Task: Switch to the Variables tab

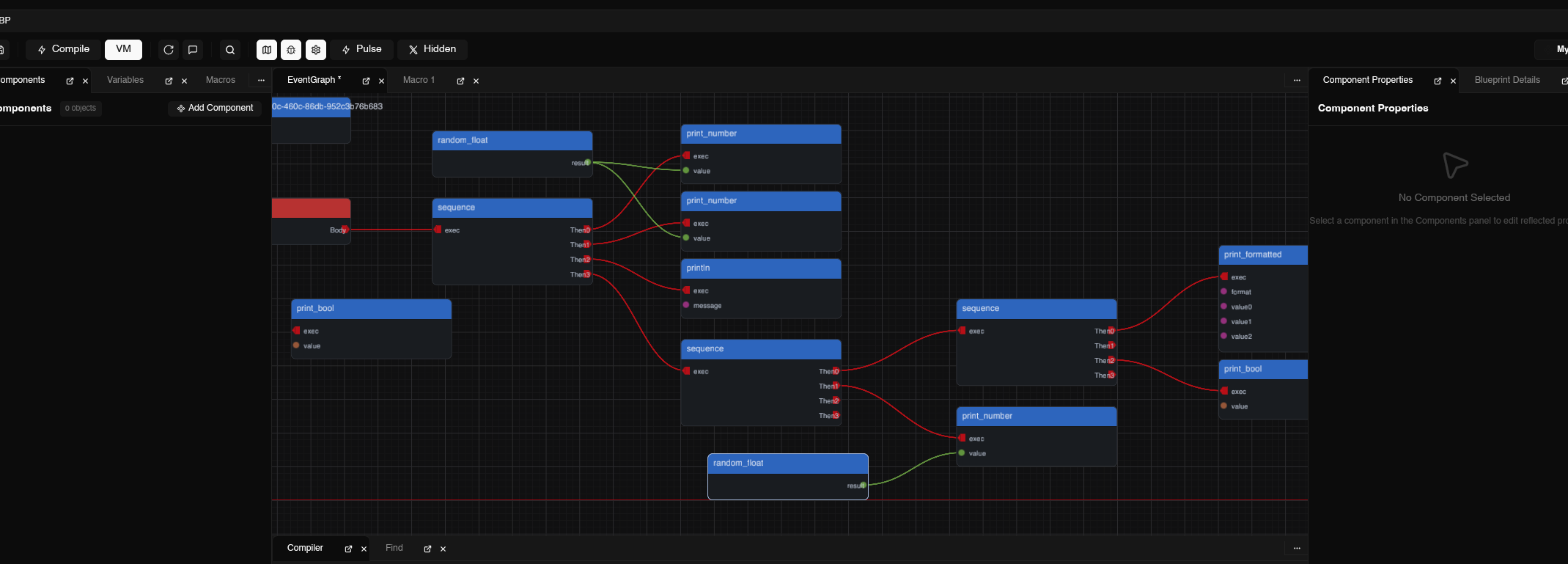Action: coord(125,80)
